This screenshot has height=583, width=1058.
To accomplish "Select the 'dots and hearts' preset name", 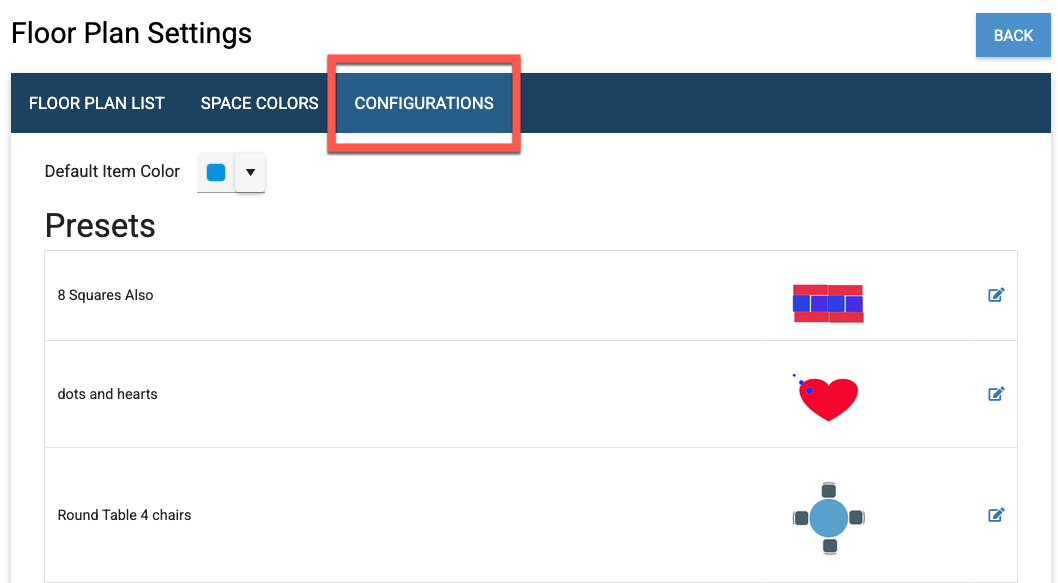I will click(107, 394).
